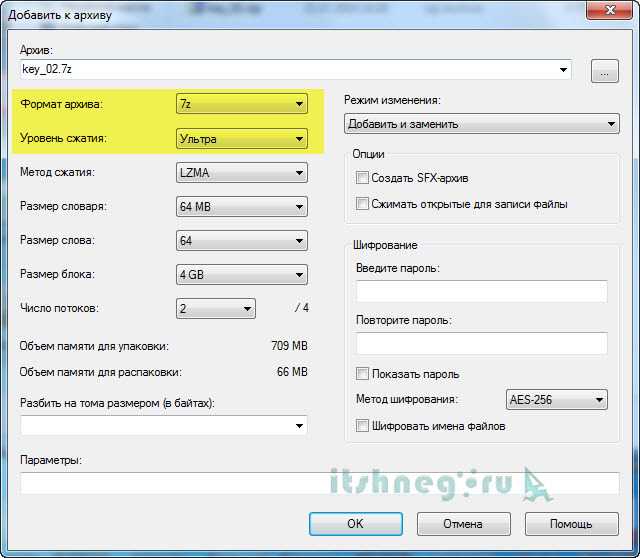Open the Размер слова dropdown showing 64
This screenshot has height=558, width=640.
click(242, 240)
